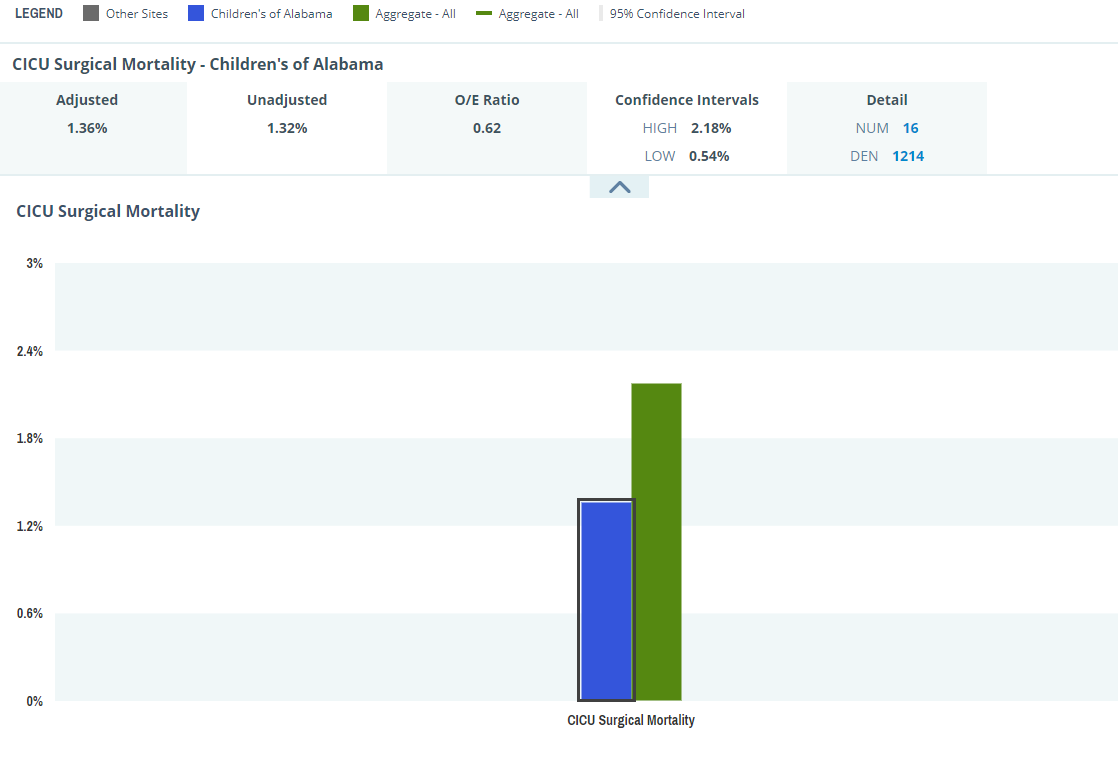Collapse the stats panel with the up chevron
Image resolution: width=1118 pixels, height=773 pixels.
coord(619,187)
